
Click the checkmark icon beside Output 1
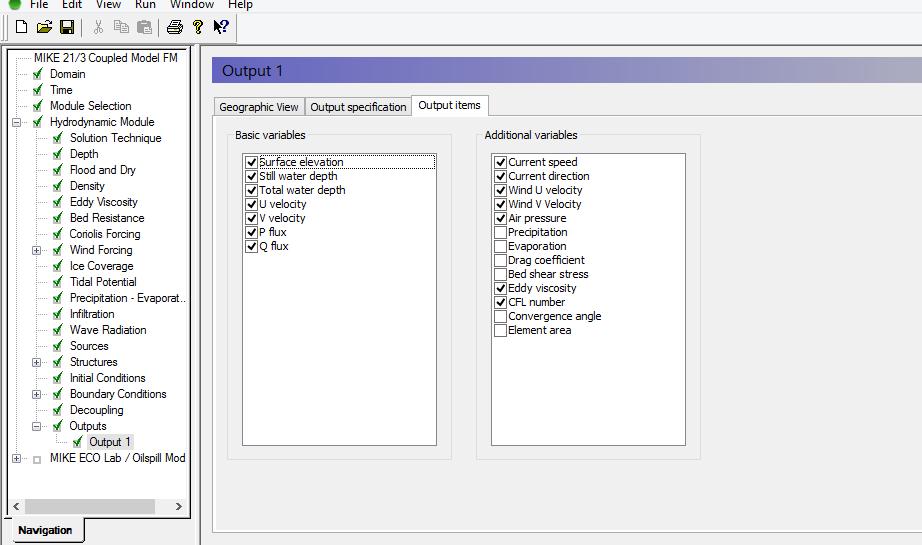[77, 442]
